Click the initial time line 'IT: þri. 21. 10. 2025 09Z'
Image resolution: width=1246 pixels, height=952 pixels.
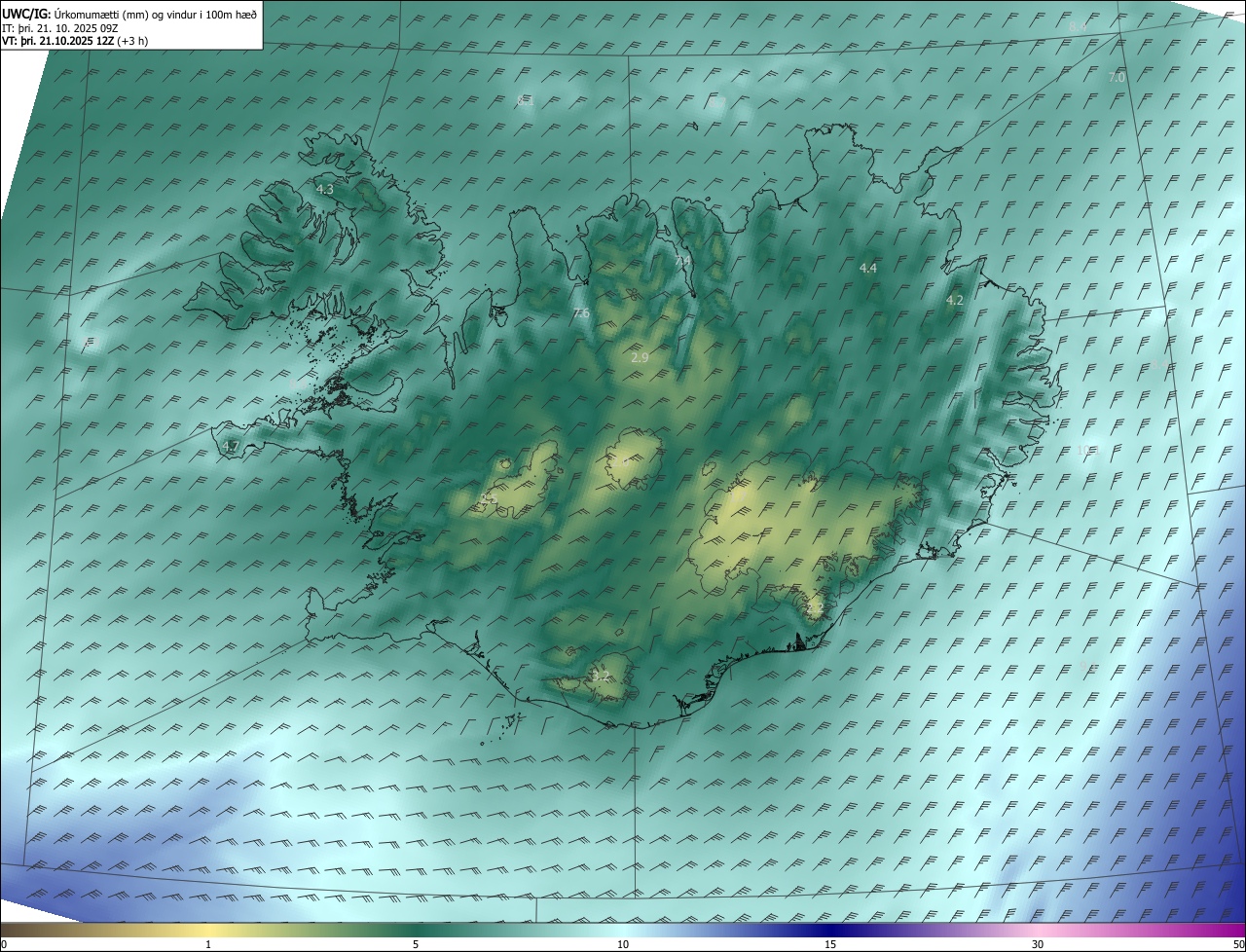tap(62, 28)
